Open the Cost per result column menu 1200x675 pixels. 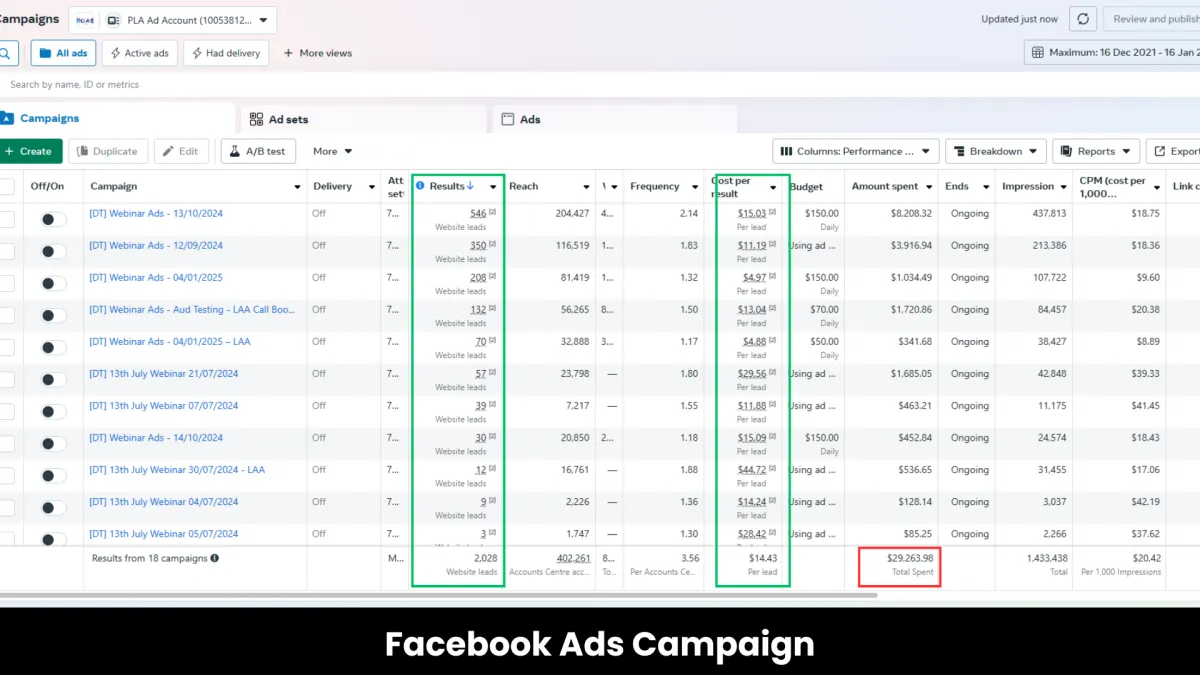773,187
